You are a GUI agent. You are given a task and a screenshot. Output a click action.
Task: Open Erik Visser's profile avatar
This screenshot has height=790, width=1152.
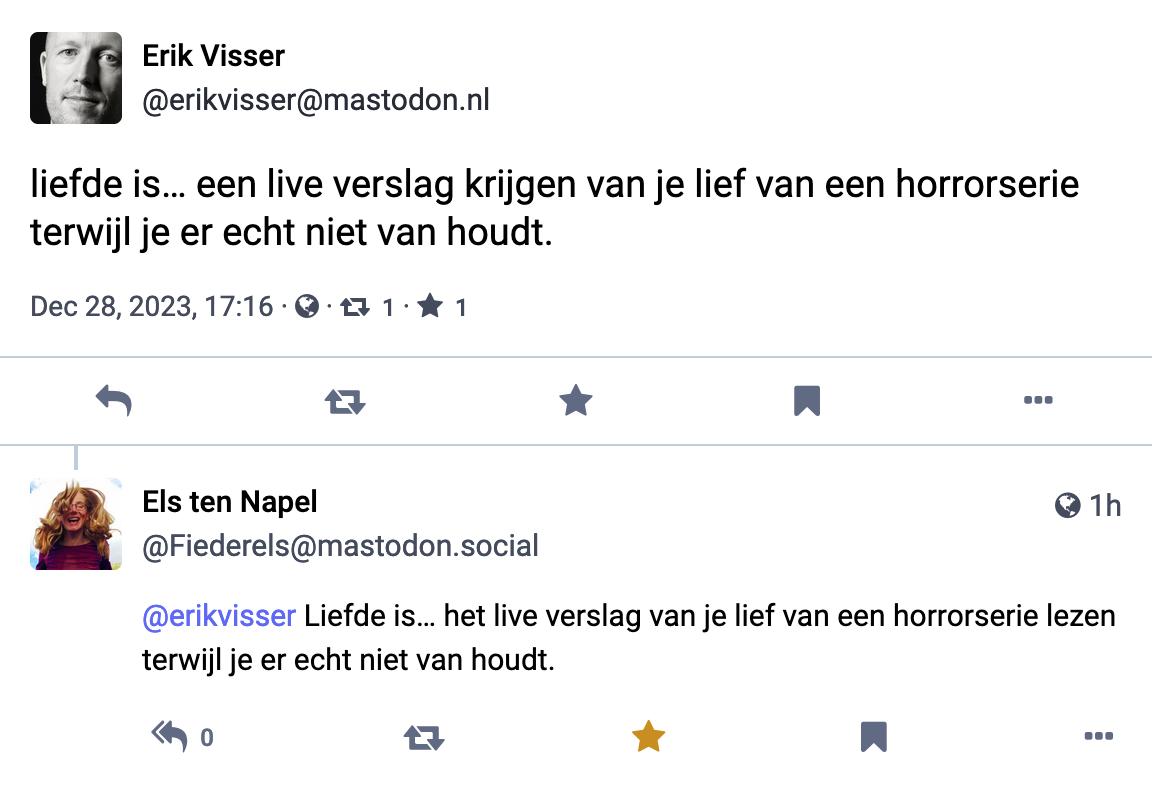coord(76,78)
